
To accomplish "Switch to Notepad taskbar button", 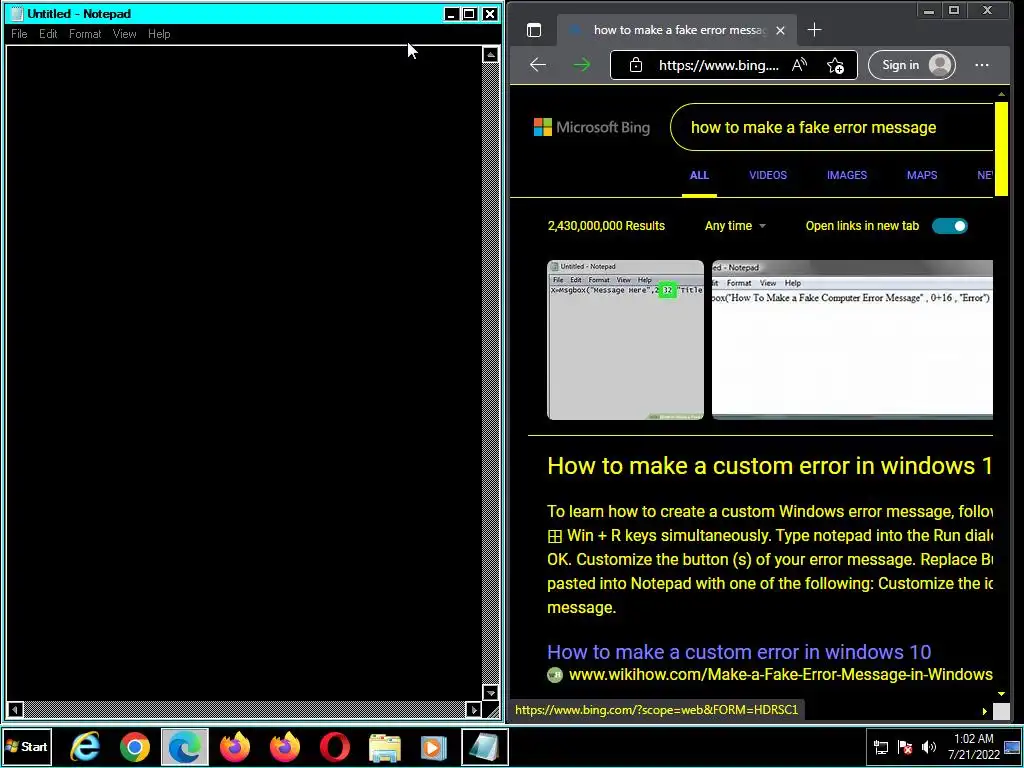I will coord(485,746).
